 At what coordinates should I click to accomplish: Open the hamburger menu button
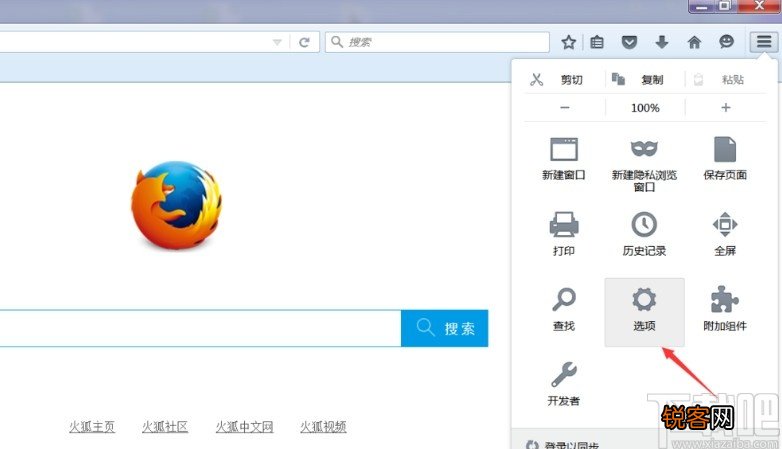point(764,42)
